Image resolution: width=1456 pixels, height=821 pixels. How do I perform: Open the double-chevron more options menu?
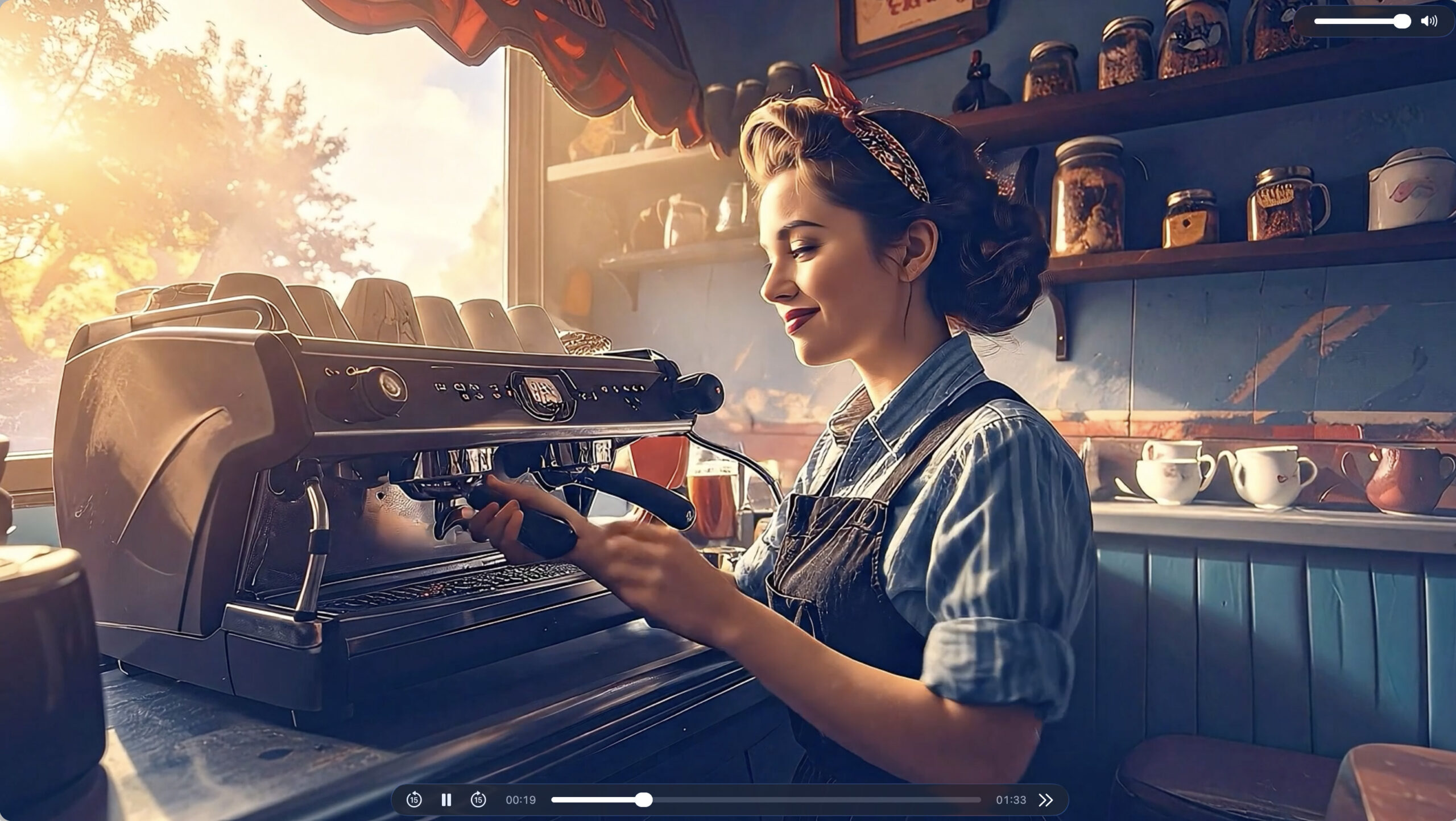[x=1045, y=800]
